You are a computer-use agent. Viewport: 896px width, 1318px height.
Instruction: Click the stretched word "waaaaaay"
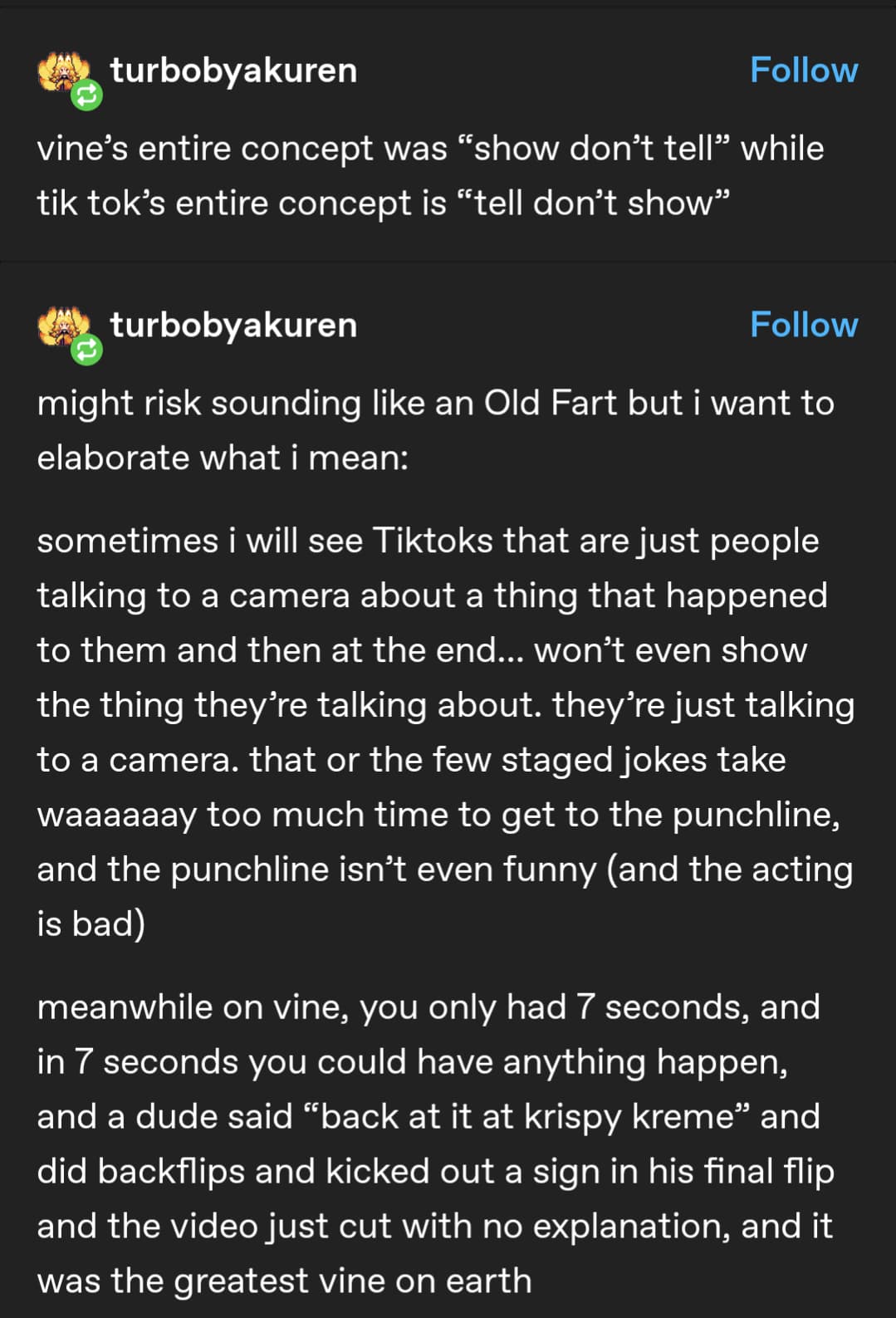(x=117, y=815)
